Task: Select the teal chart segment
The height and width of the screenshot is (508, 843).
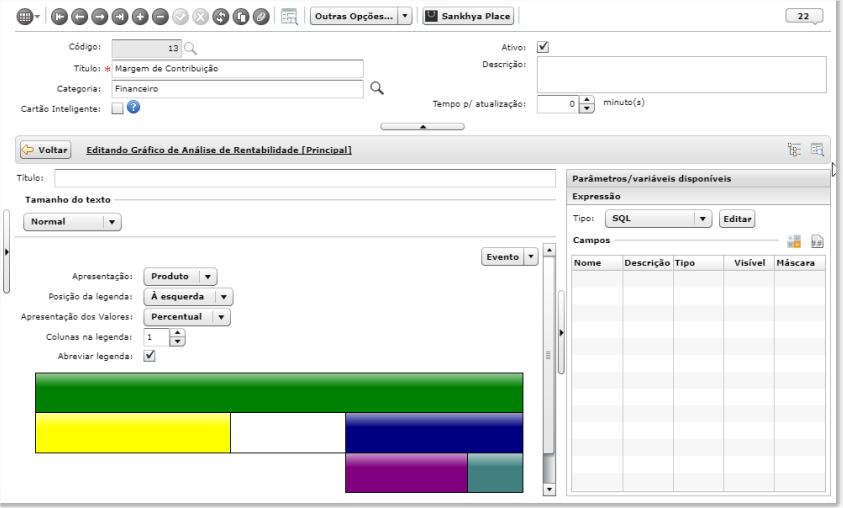Action: (x=495, y=473)
